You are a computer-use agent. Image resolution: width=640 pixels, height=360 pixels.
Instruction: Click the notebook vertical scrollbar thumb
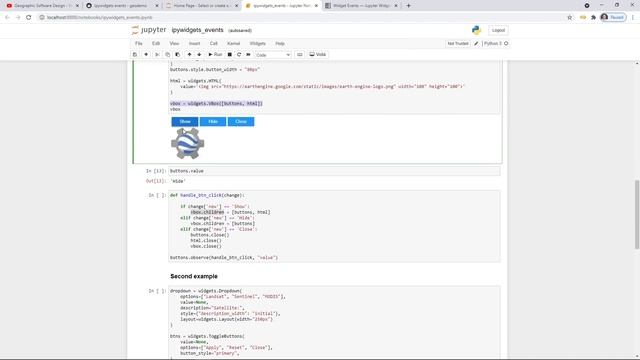(x=637, y=214)
